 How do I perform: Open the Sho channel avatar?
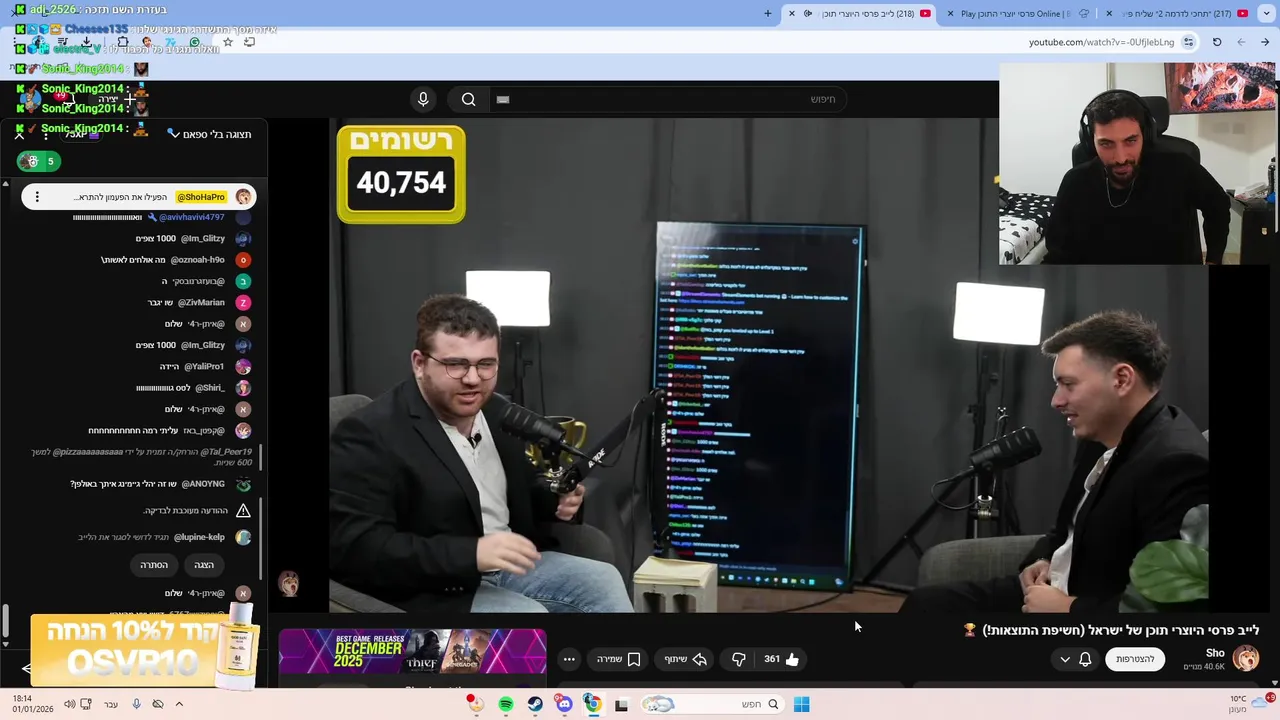1246,658
